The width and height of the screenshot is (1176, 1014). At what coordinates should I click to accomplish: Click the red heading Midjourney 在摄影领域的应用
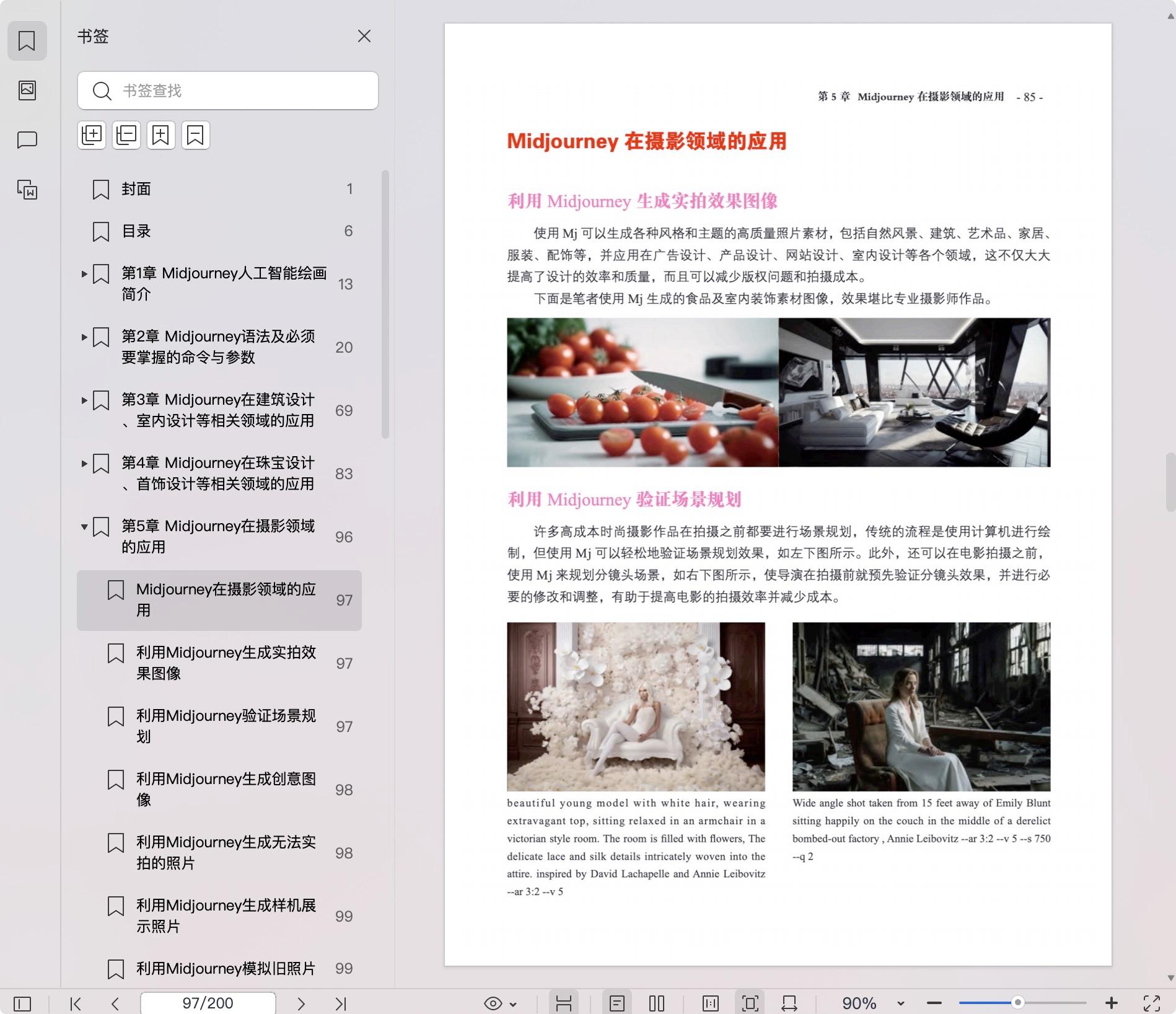647,141
